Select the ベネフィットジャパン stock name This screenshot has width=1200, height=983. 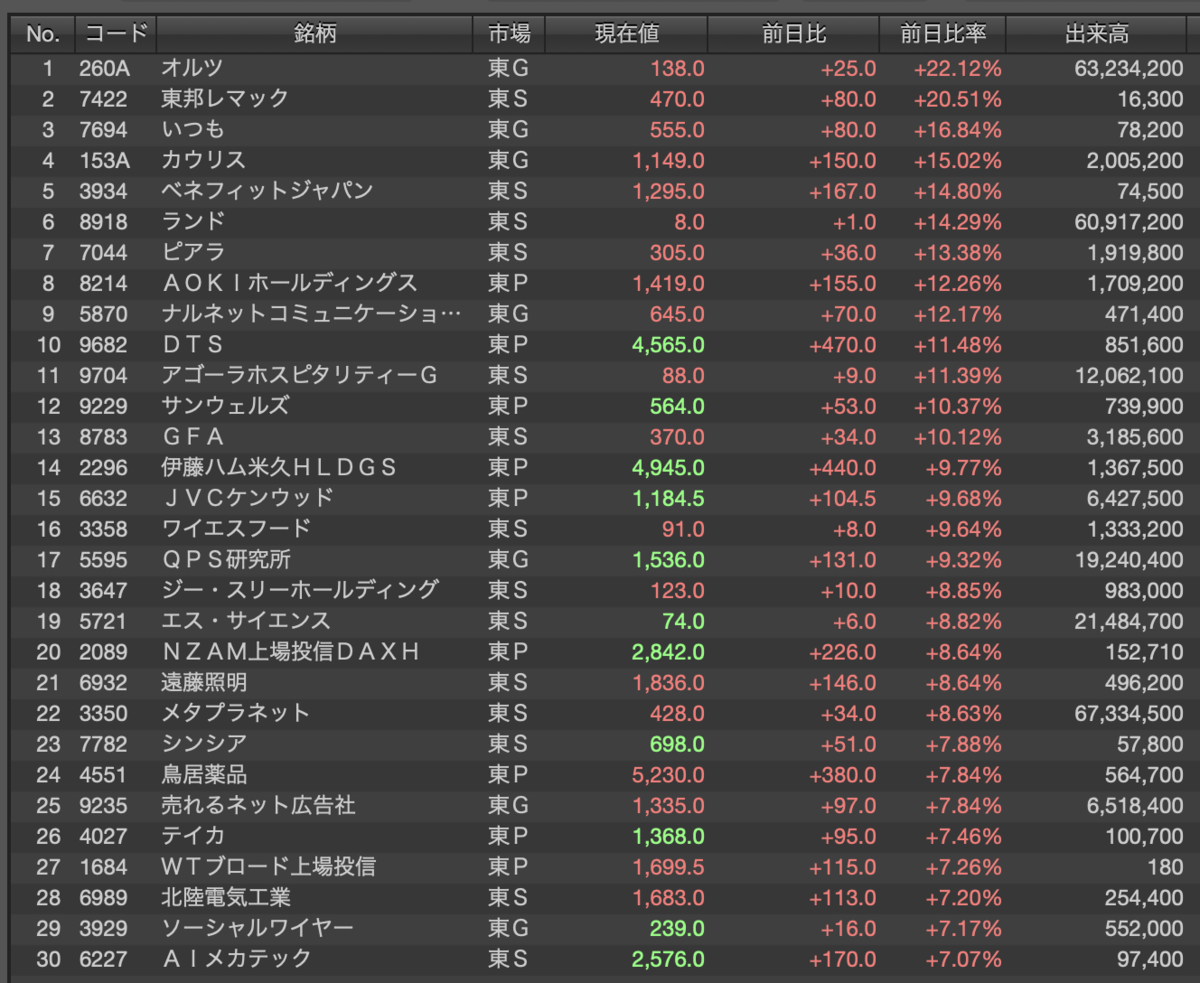pyautogui.click(x=267, y=191)
